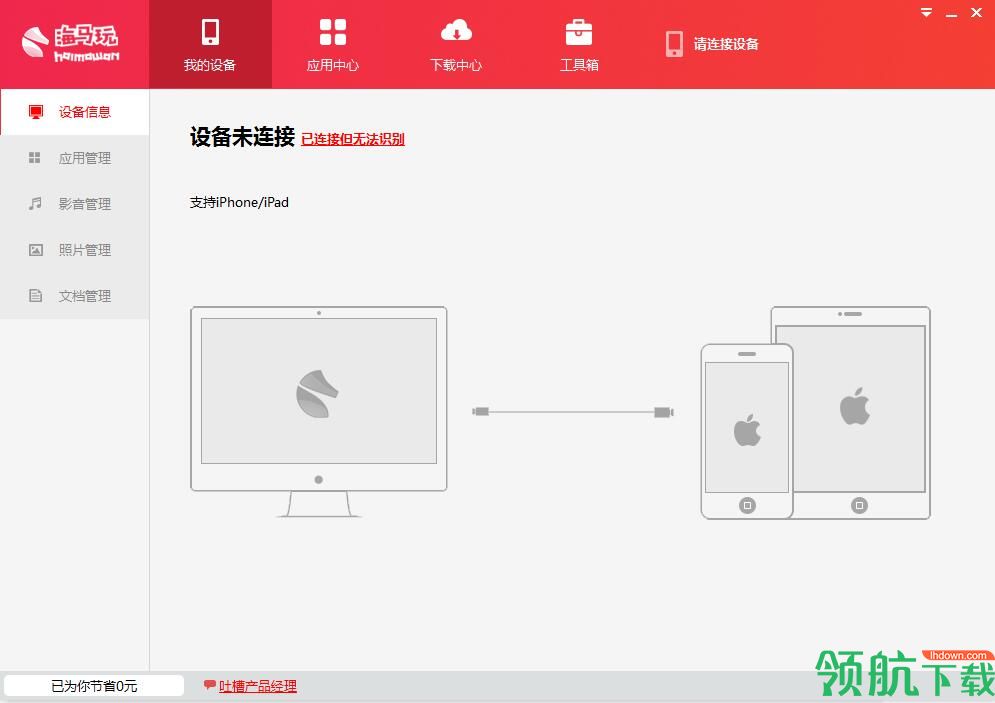
Task: Open the title bar dropdown menu arrow
Action: (x=926, y=13)
